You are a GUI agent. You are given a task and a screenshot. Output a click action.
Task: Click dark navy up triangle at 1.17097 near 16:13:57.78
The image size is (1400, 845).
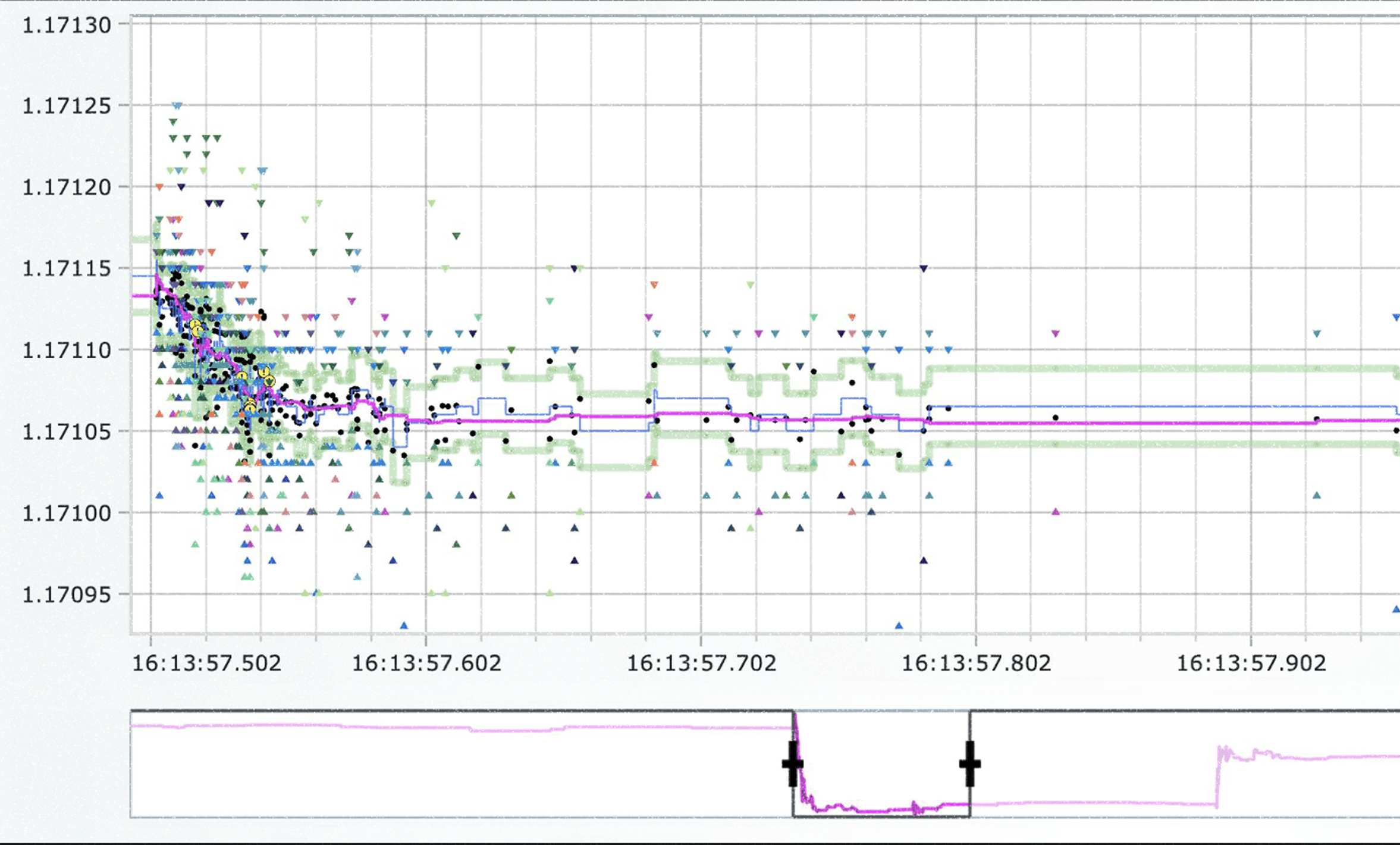923,560
